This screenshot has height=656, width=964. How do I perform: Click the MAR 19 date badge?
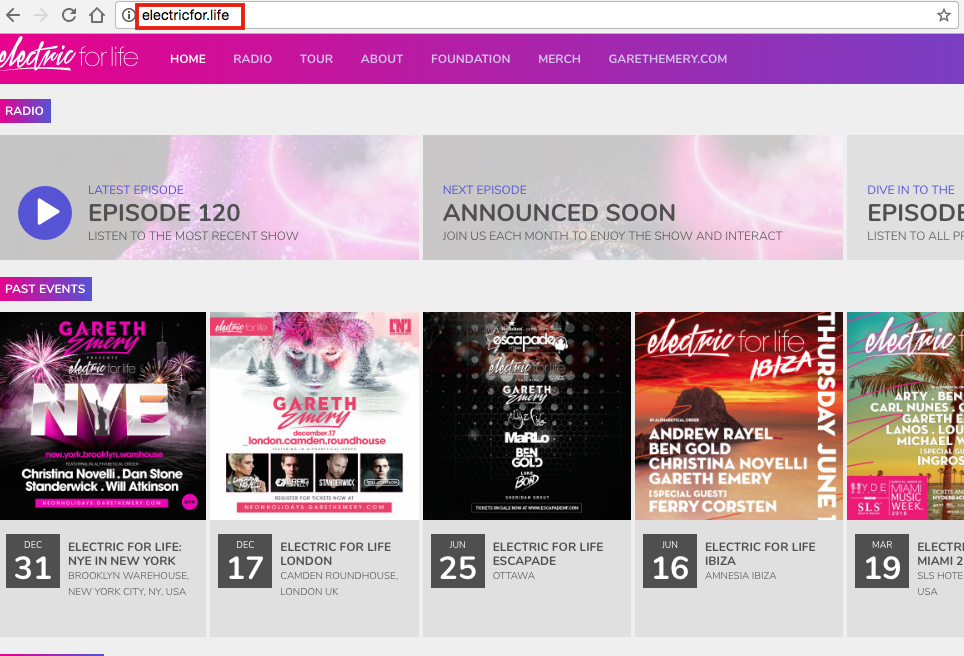coord(882,561)
